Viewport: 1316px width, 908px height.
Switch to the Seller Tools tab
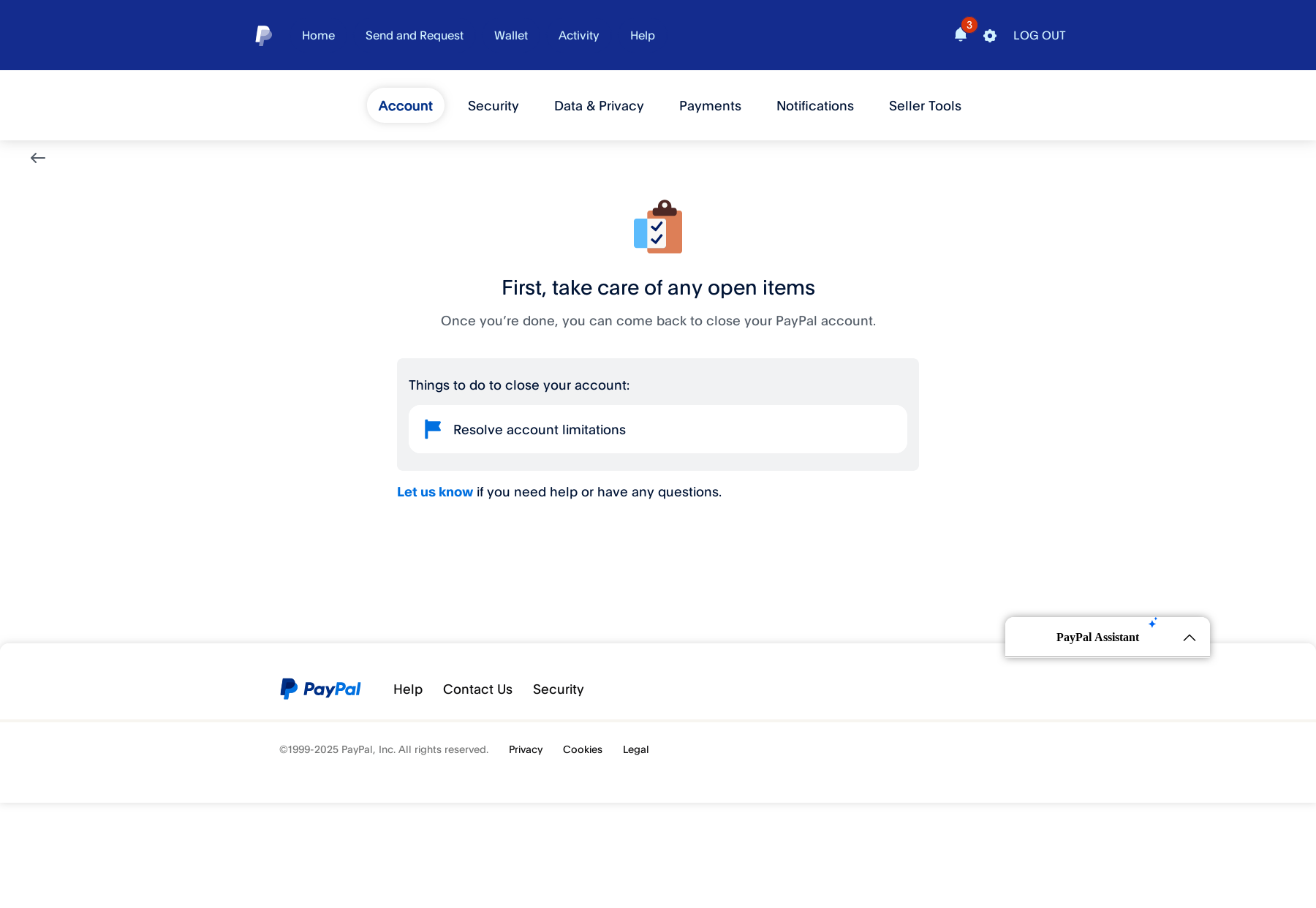(x=925, y=105)
